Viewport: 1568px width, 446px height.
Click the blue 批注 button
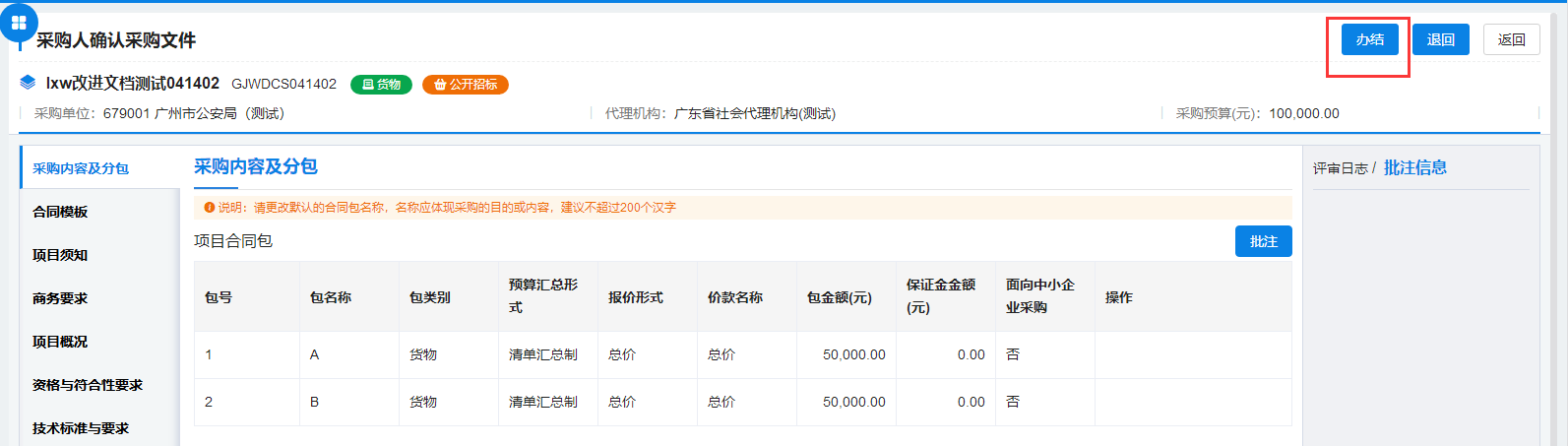(1263, 241)
